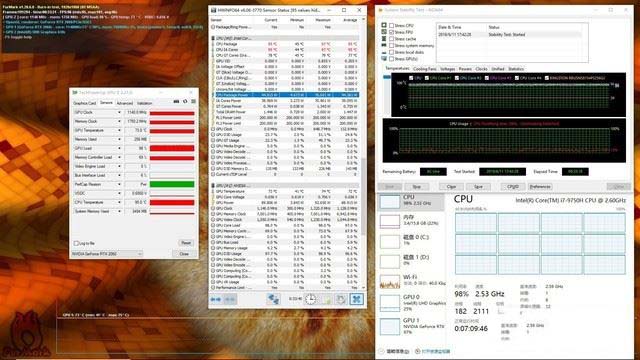640x360 pixels.
Task: Open Cooling Fans tab in AIDA64
Action: click(424, 69)
